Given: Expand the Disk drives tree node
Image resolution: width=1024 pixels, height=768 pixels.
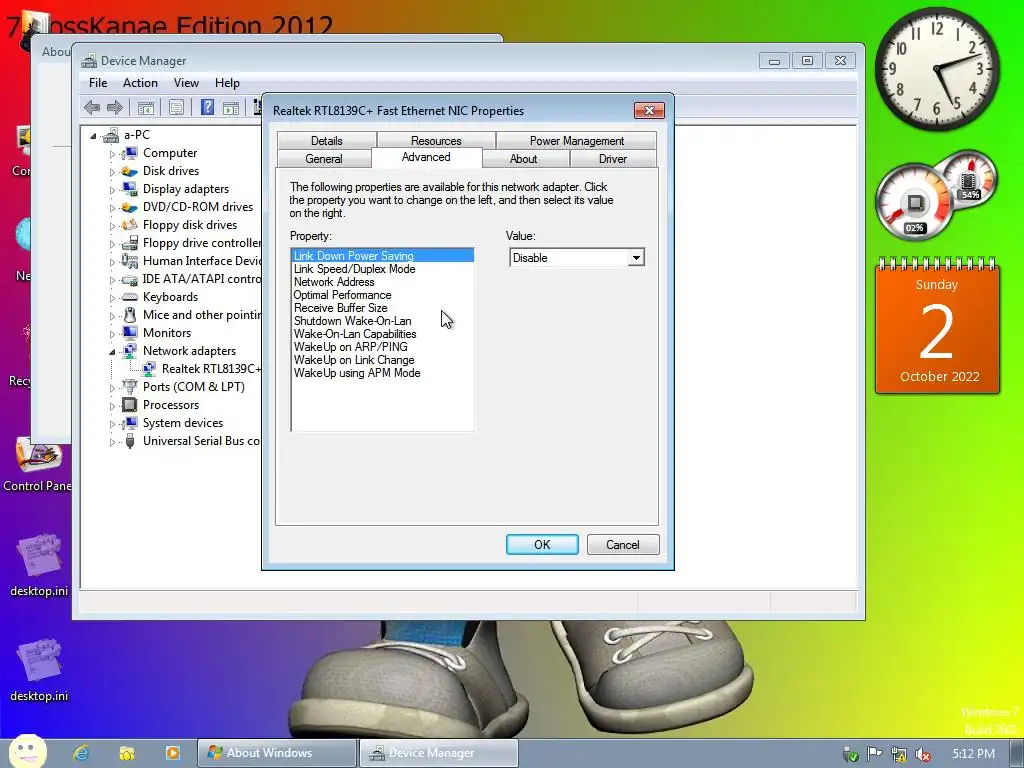Looking at the screenshot, I should click(x=112, y=172).
